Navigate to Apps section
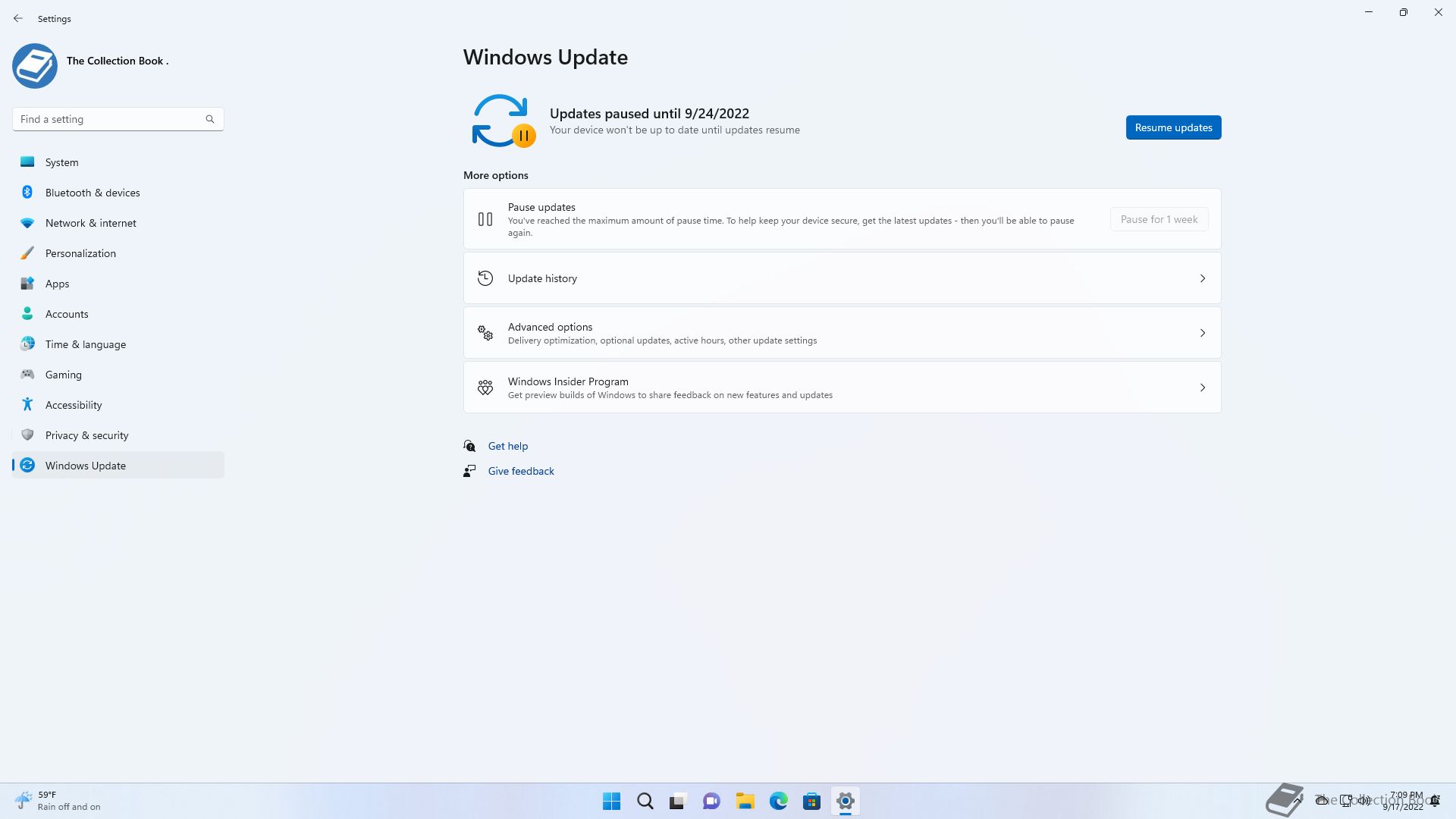Screen dimensions: 1456x819 click(118, 283)
